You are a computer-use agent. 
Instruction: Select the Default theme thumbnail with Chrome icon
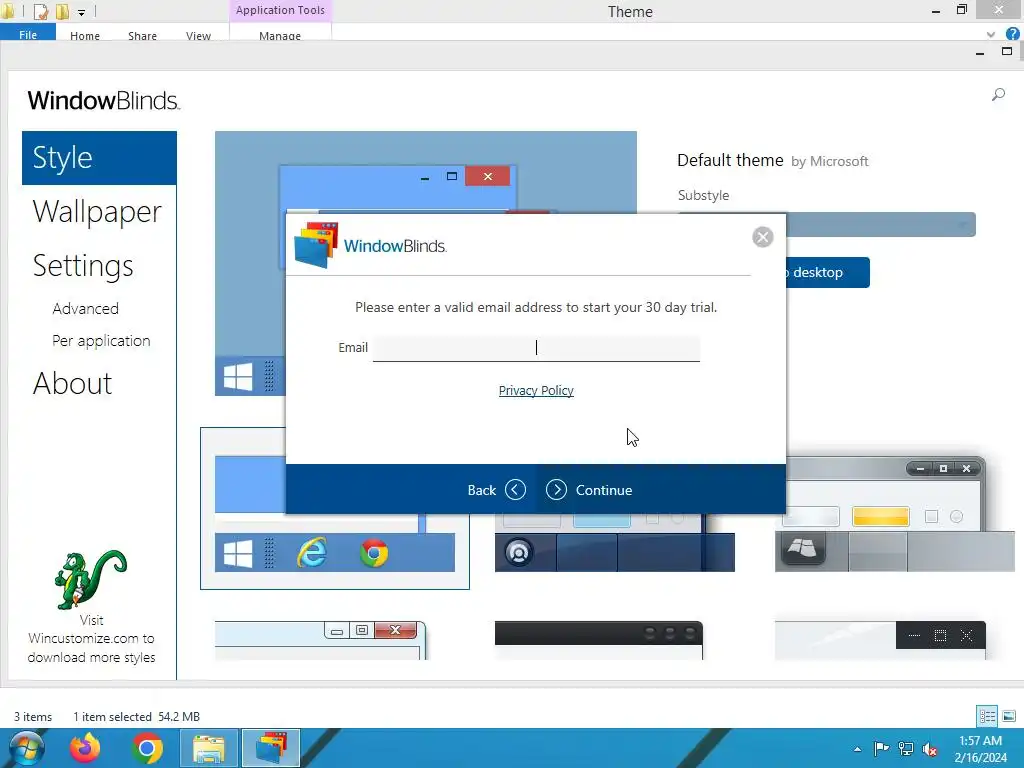[x=335, y=509]
